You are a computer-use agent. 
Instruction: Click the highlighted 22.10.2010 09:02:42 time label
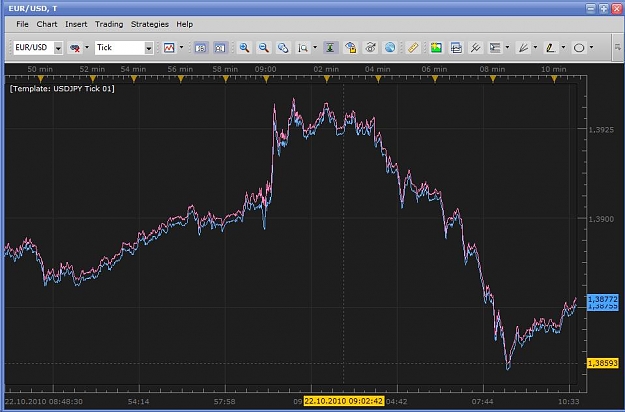pyautogui.click(x=344, y=401)
